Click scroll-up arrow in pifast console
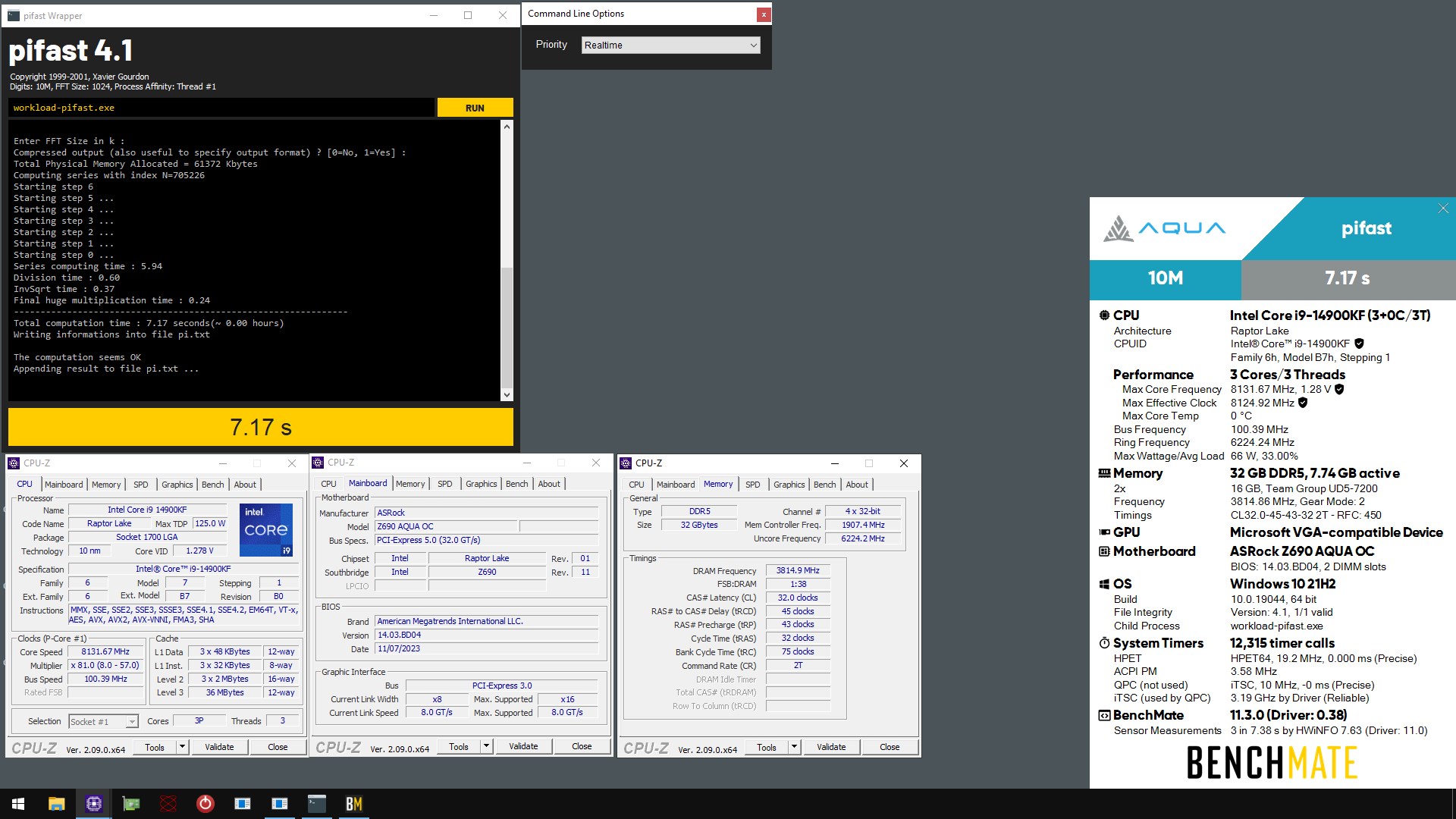The width and height of the screenshot is (1456, 819). pyautogui.click(x=507, y=127)
